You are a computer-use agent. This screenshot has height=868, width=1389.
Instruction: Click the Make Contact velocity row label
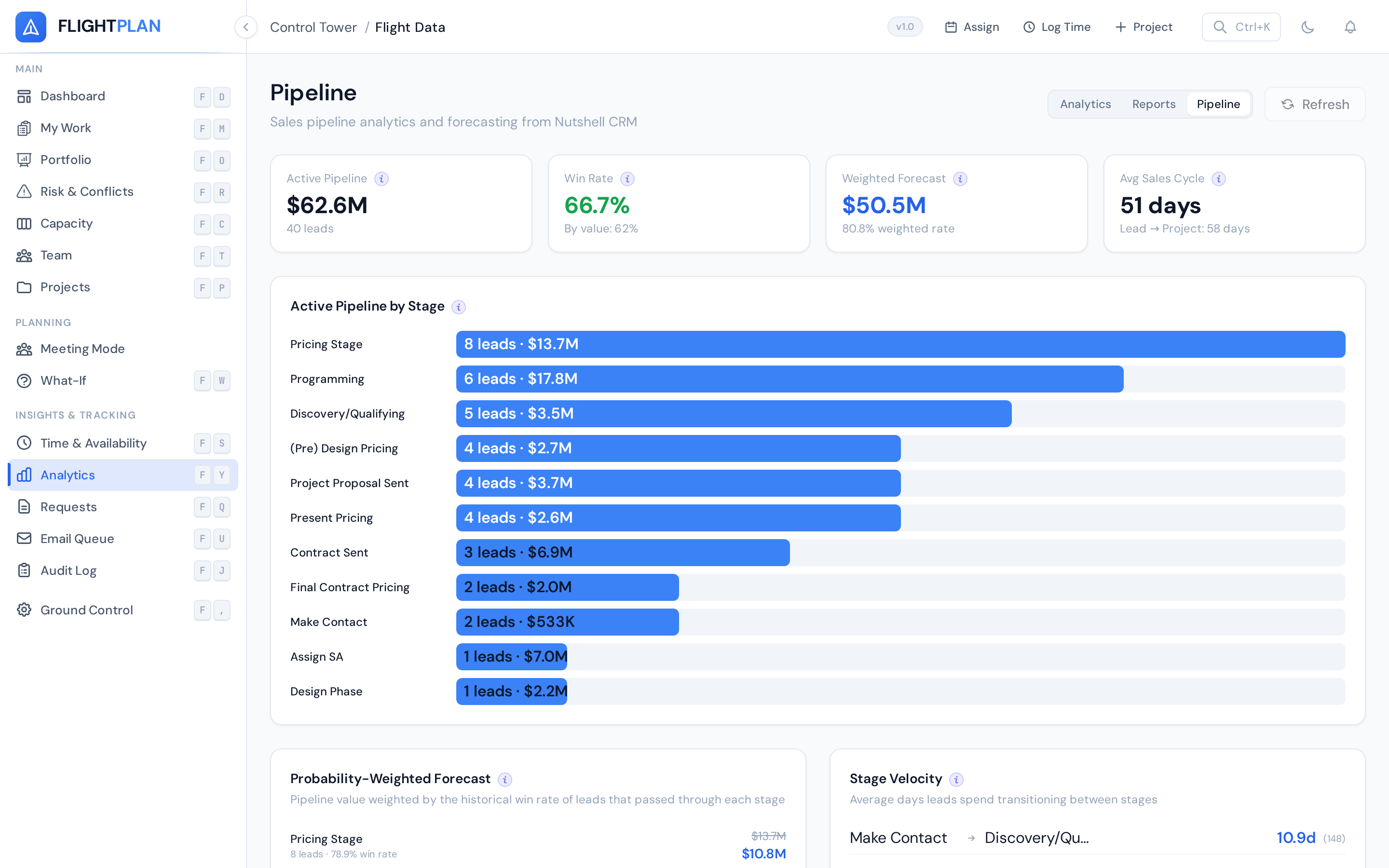[898, 838]
